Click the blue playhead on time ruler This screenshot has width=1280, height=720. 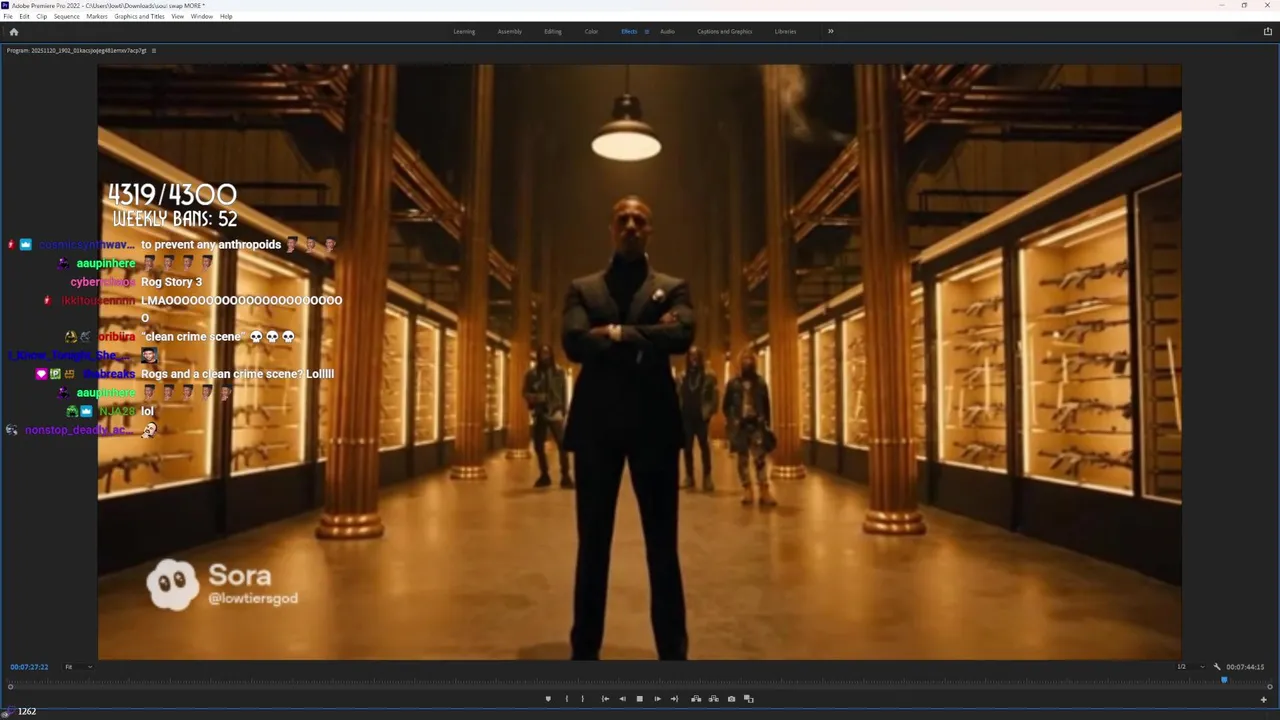click(x=1224, y=681)
